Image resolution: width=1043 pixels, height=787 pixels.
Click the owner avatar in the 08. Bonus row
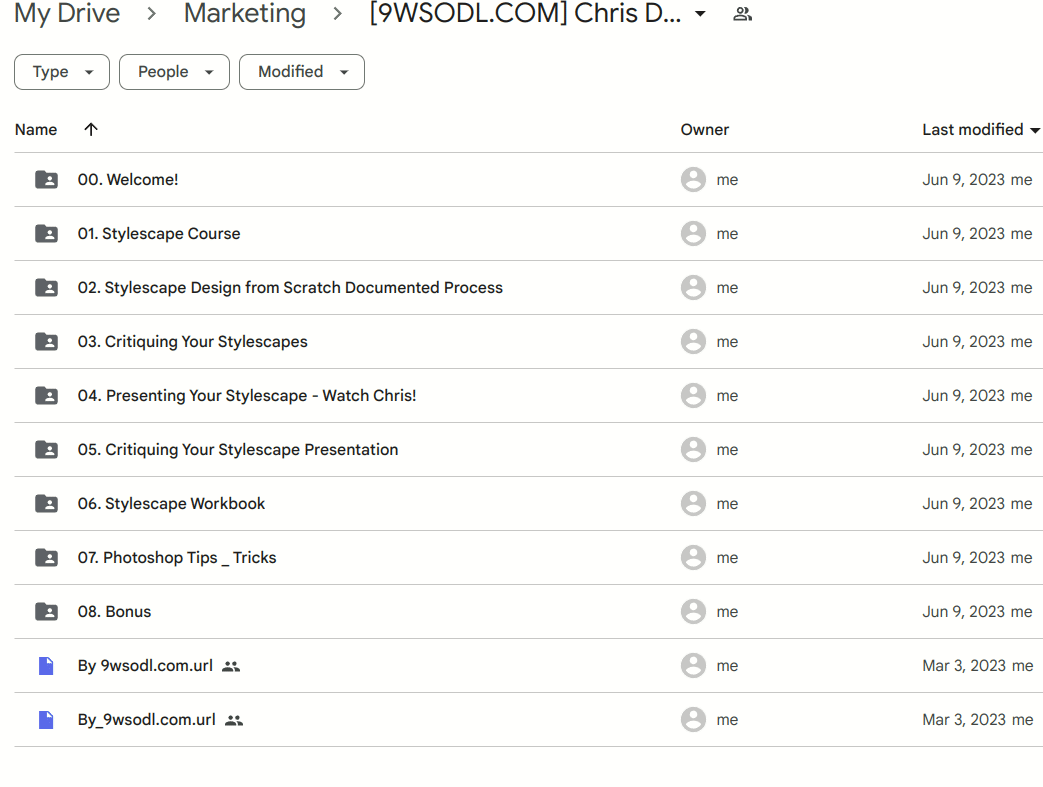click(693, 612)
